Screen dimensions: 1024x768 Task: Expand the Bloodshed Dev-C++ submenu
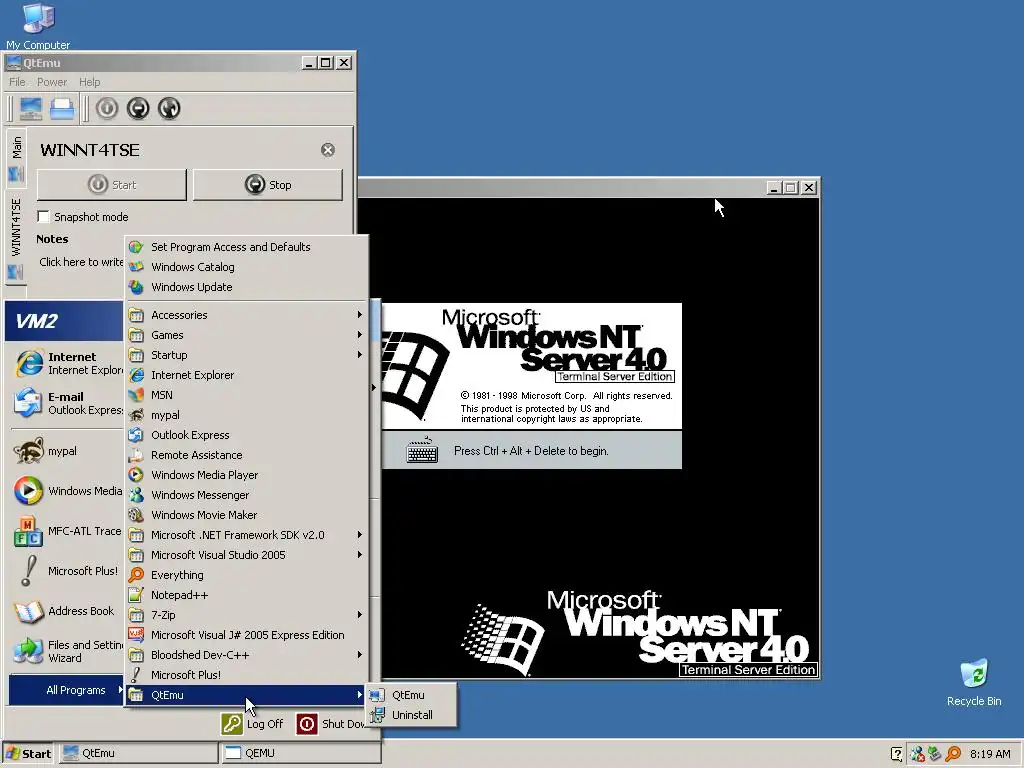click(247, 655)
